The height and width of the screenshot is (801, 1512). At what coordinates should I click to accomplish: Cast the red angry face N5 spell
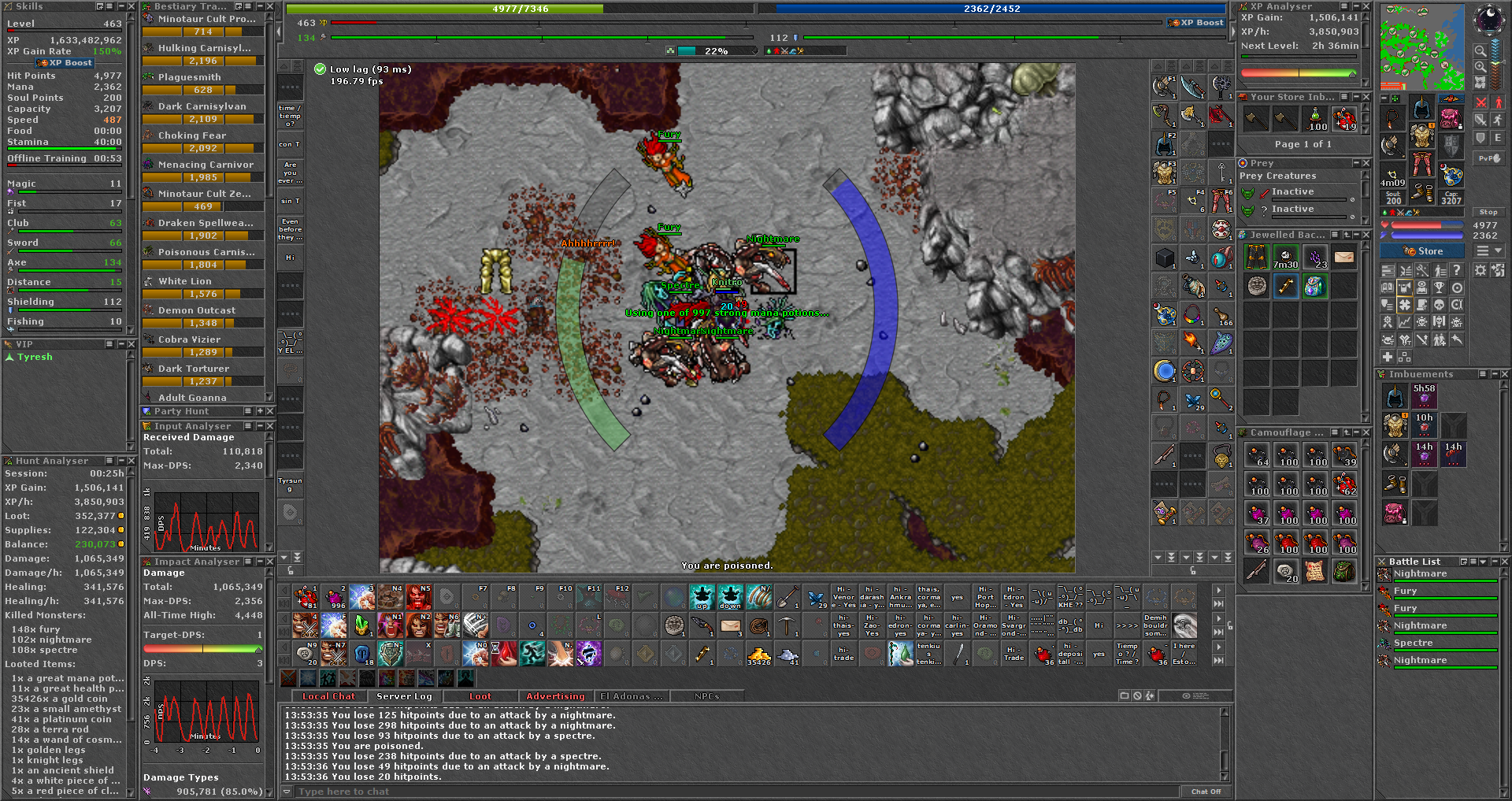tap(418, 598)
